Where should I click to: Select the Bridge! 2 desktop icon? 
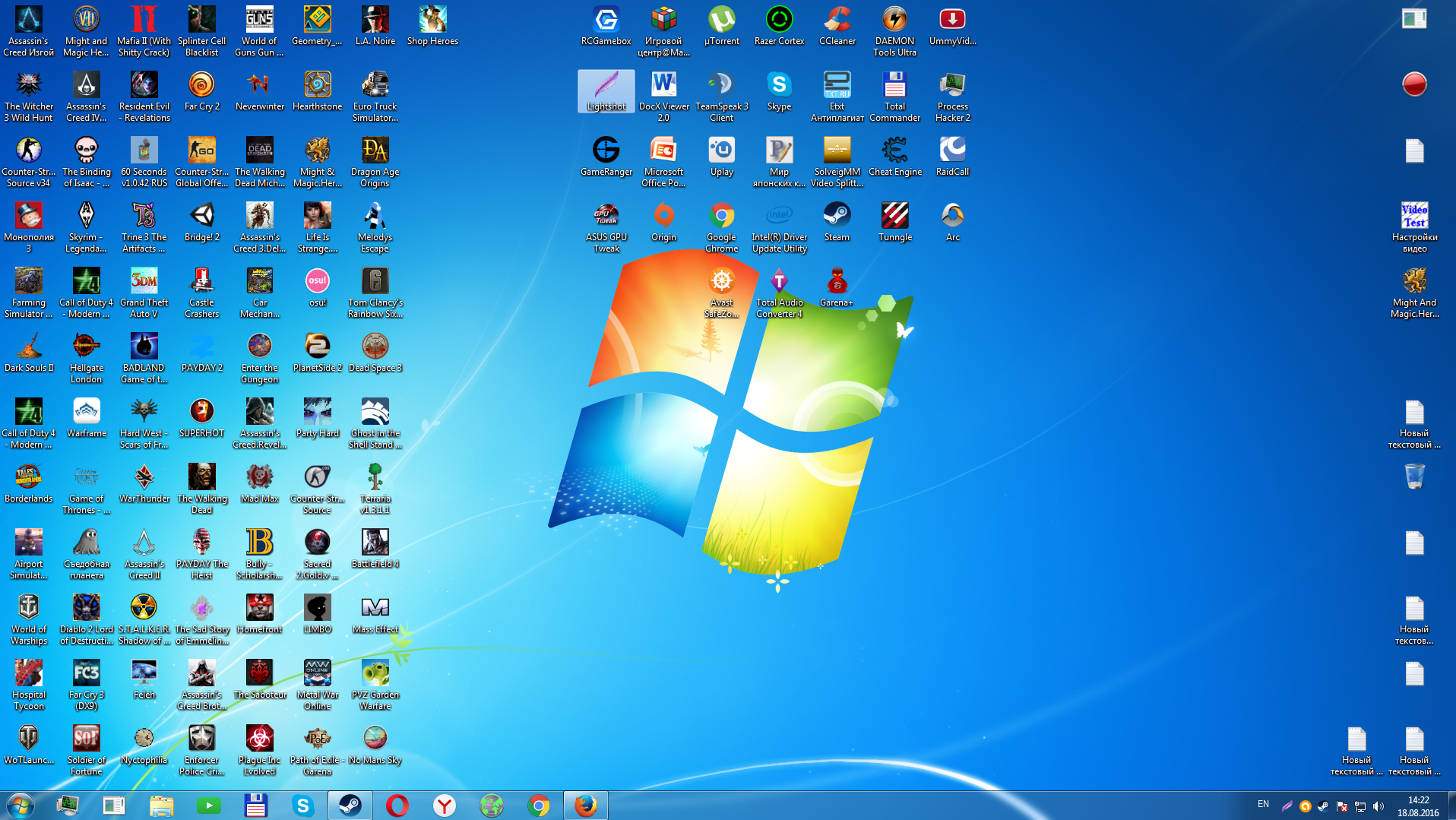point(201,222)
